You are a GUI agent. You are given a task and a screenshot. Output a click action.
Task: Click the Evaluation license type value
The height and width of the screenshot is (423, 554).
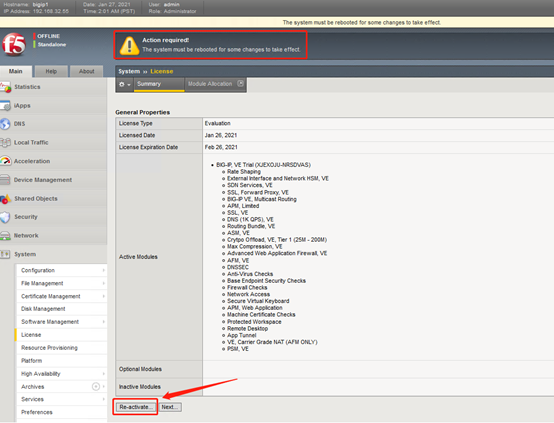point(218,123)
